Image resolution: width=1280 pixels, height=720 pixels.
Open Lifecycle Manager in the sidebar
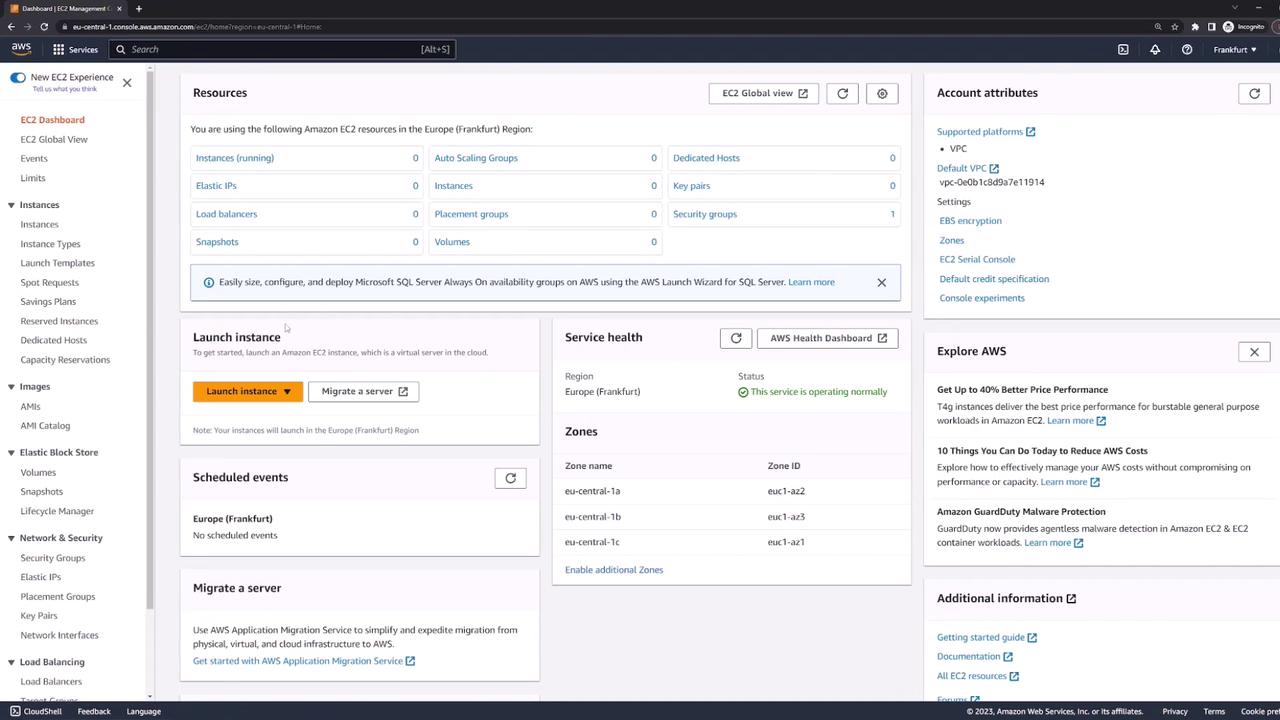57,511
